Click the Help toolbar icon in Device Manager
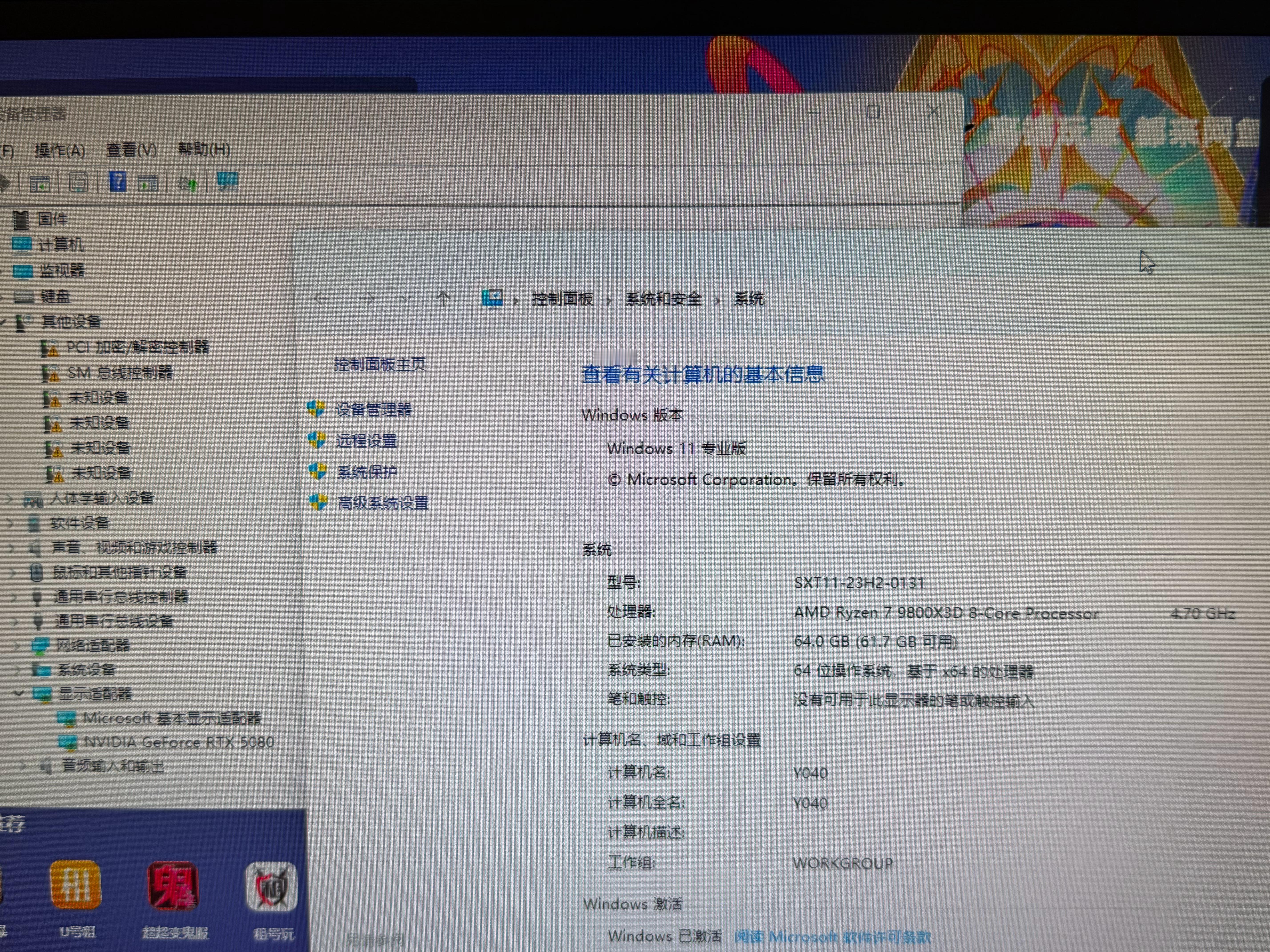 coord(118,182)
